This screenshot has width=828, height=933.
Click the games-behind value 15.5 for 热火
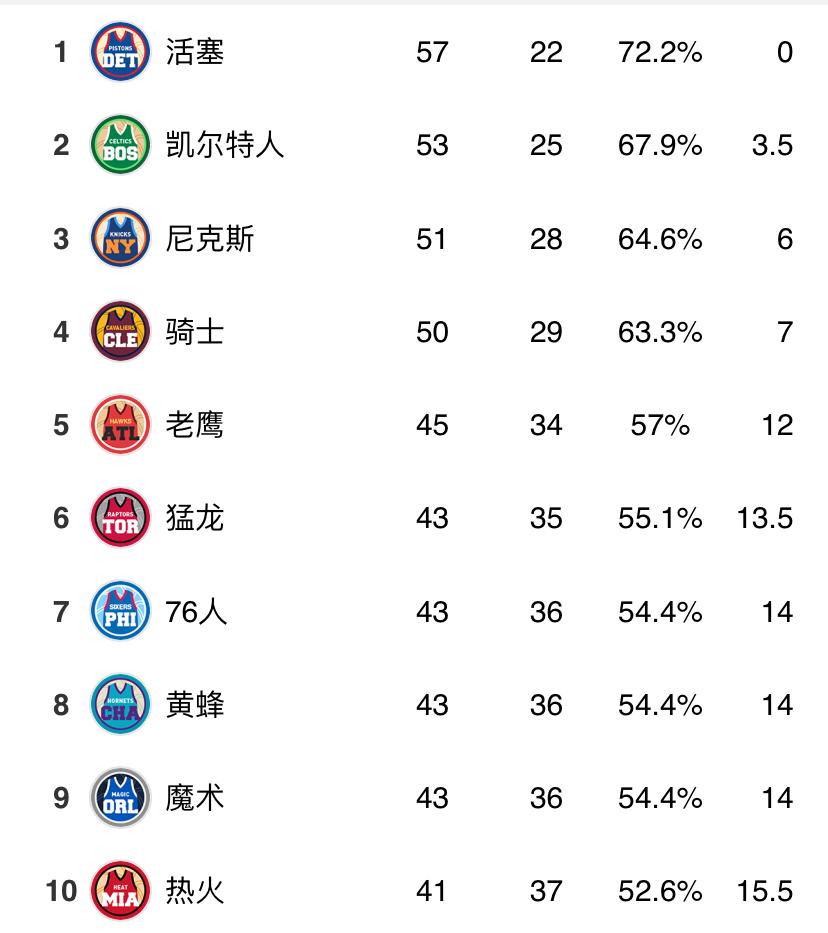click(x=766, y=890)
